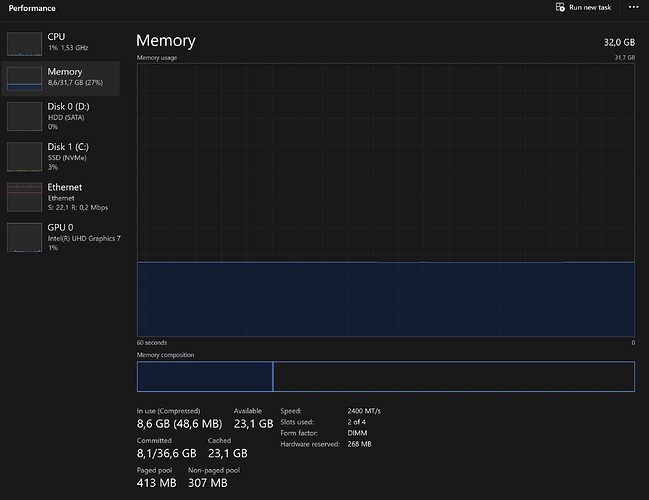Click the Ethernet activity graph thumbnail

(24, 197)
